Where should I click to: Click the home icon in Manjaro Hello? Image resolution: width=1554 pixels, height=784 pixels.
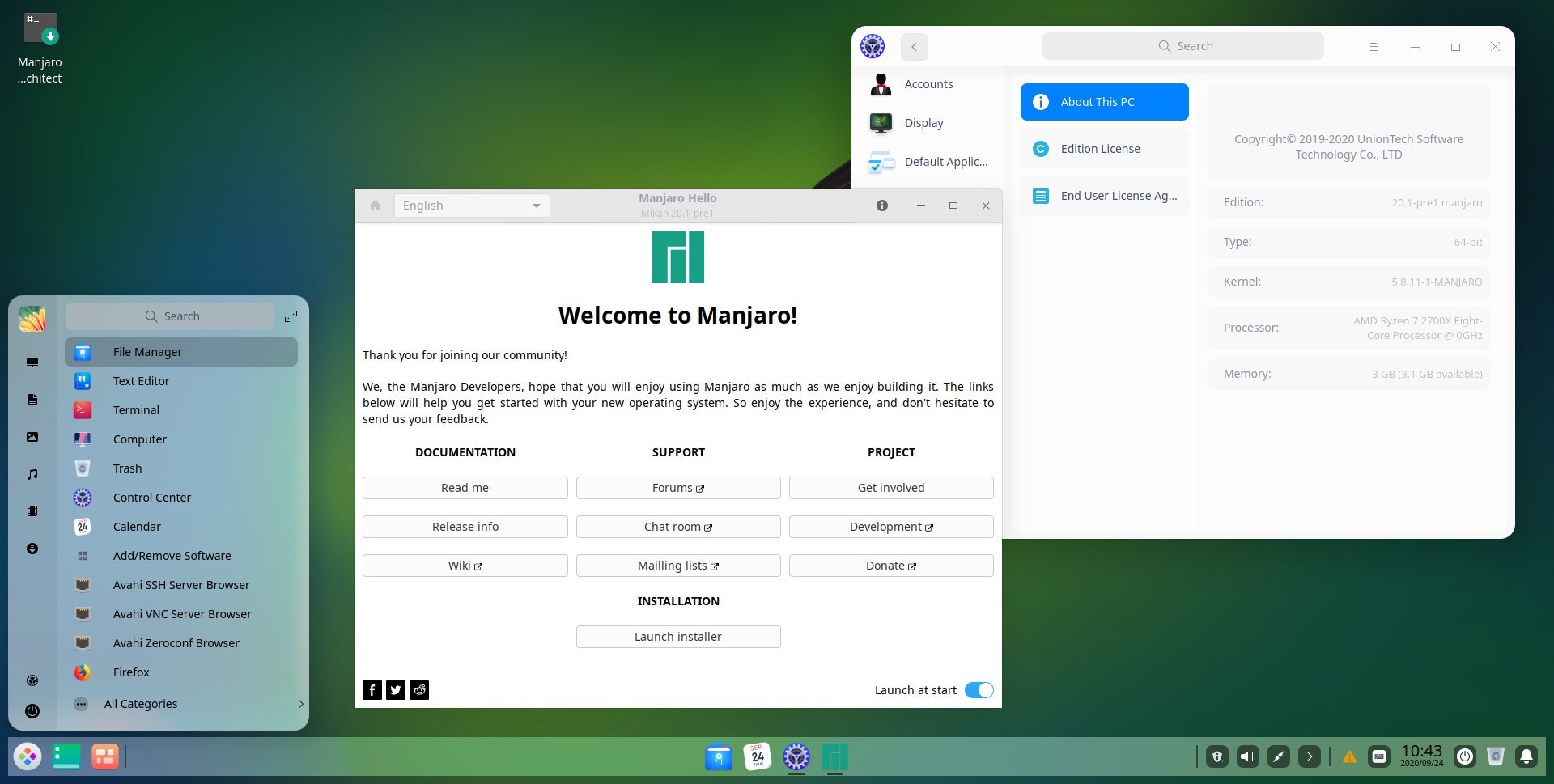pos(375,206)
